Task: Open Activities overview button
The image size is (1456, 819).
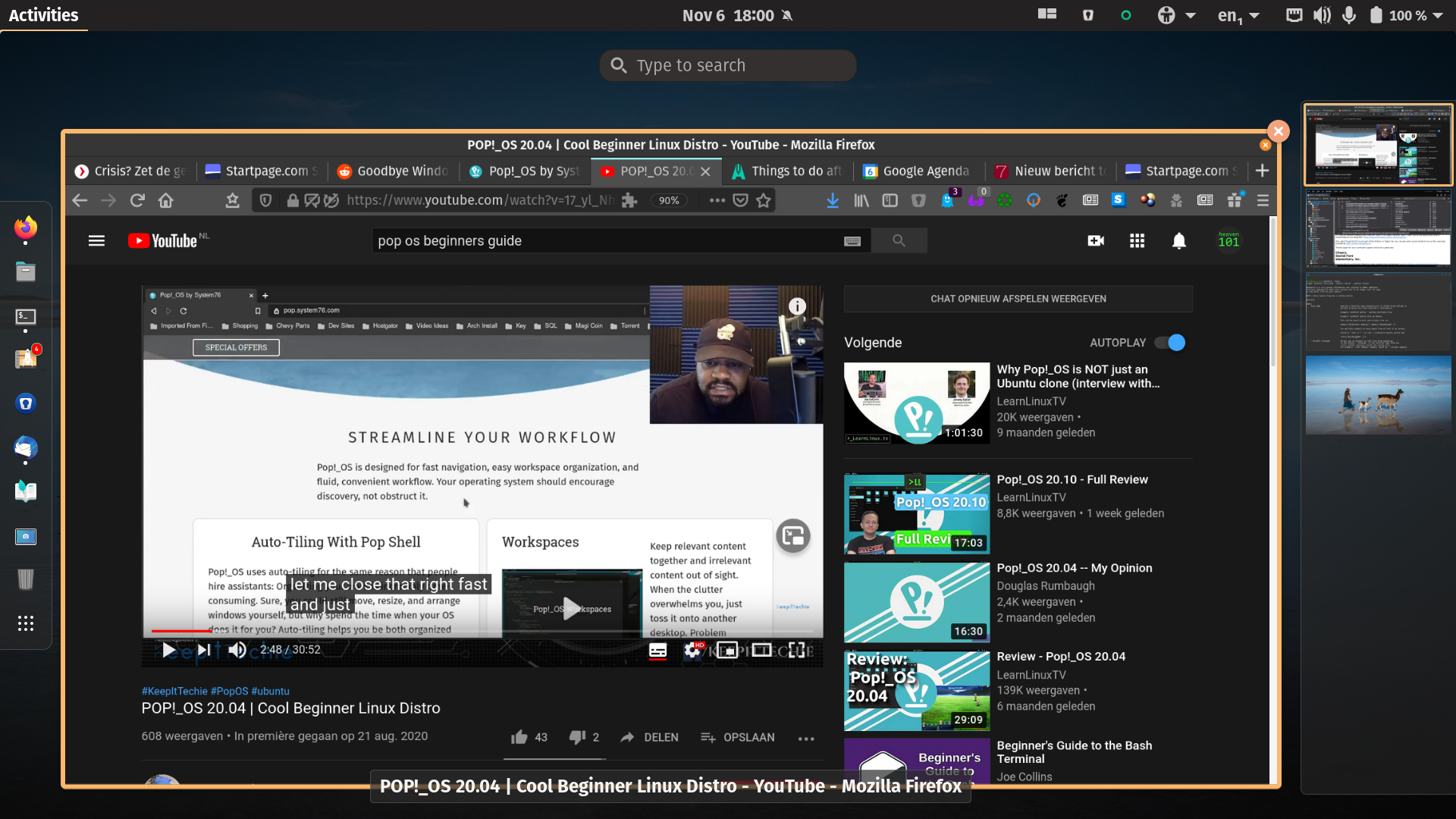Action: pos(43,15)
